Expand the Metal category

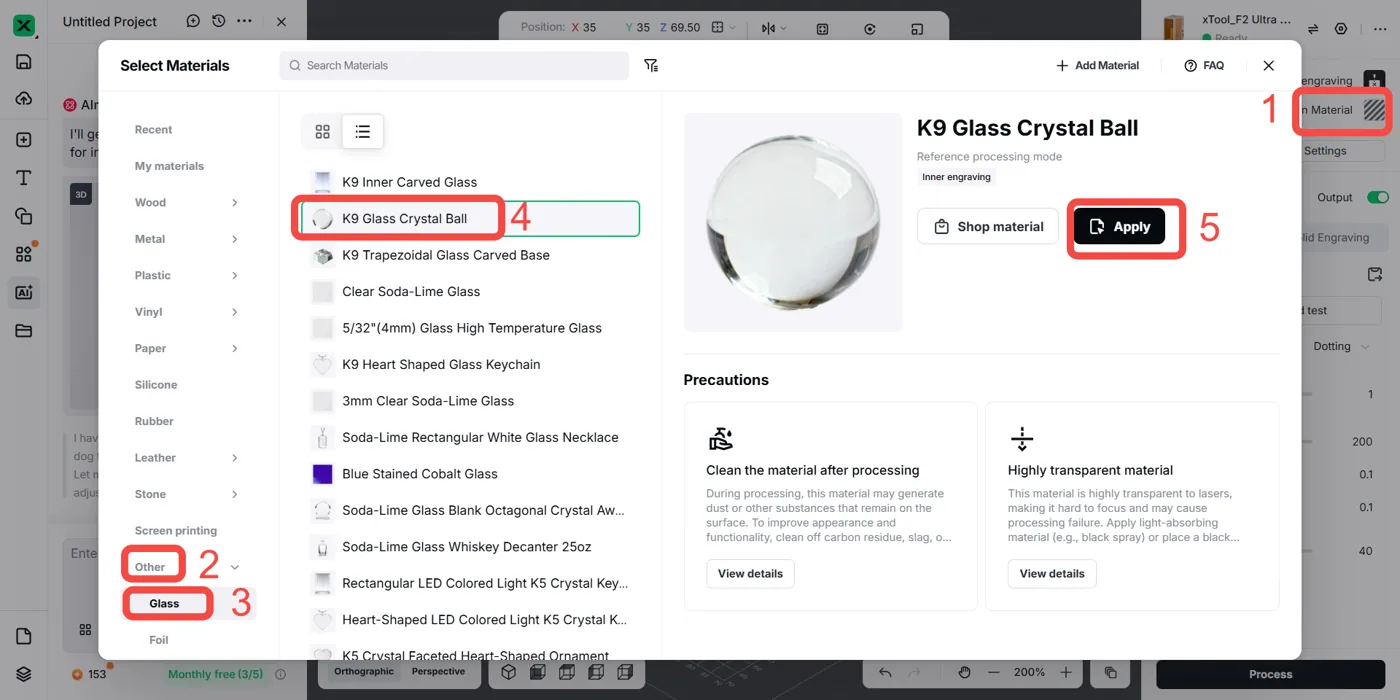tap(187, 239)
